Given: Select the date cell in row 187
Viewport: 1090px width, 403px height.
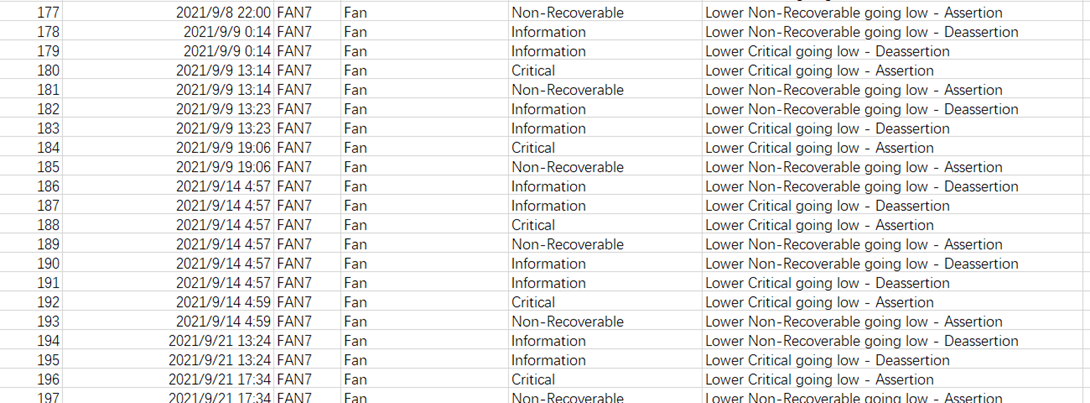Looking at the screenshot, I should (x=223, y=206).
